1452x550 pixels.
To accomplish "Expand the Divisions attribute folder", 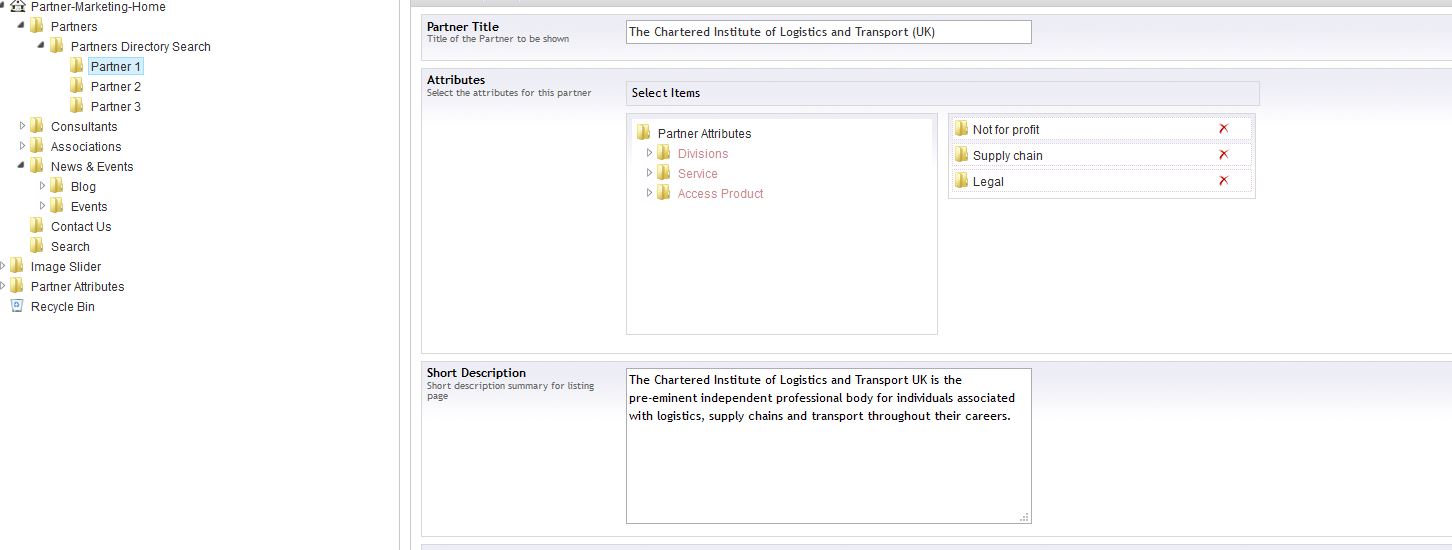I will coord(649,153).
